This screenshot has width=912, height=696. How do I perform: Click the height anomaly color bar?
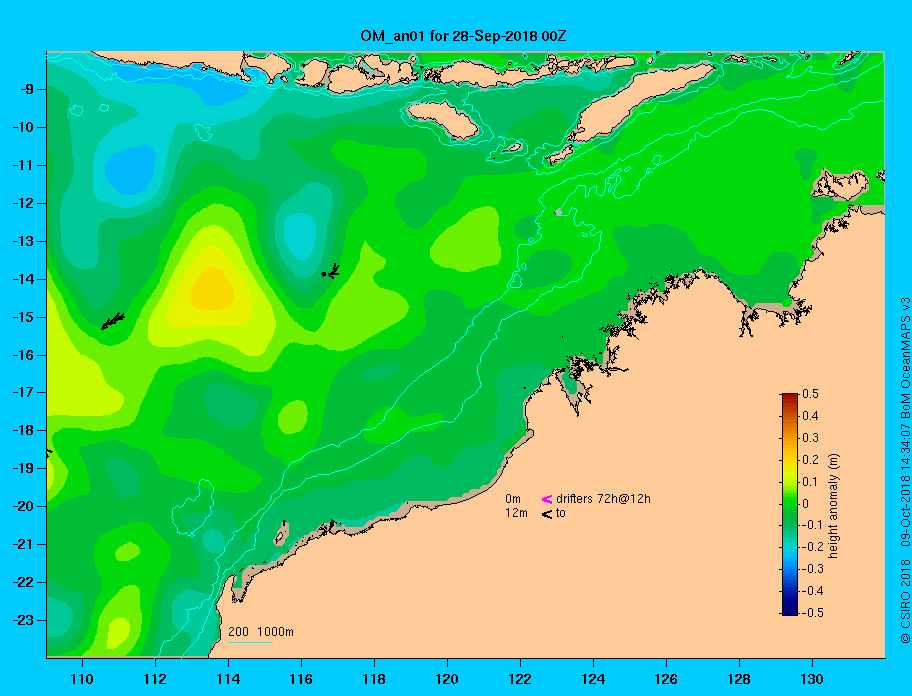[x=790, y=504]
